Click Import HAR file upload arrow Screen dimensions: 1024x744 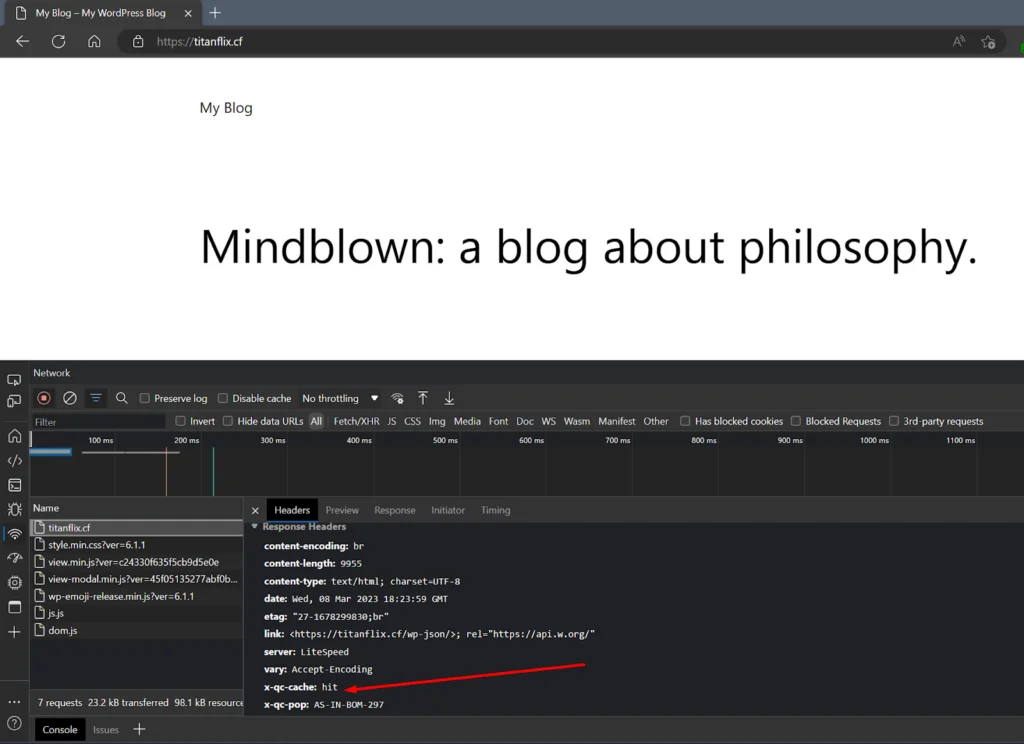(x=423, y=398)
